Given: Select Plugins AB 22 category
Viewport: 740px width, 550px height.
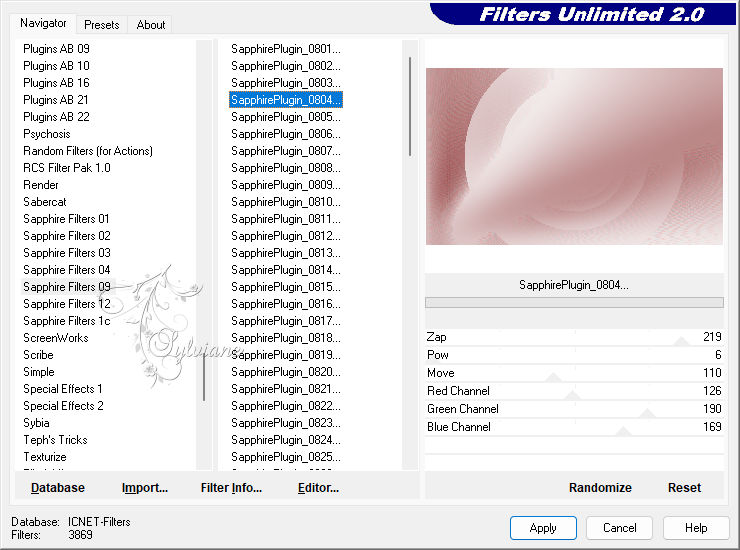Looking at the screenshot, I should tap(56, 117).
